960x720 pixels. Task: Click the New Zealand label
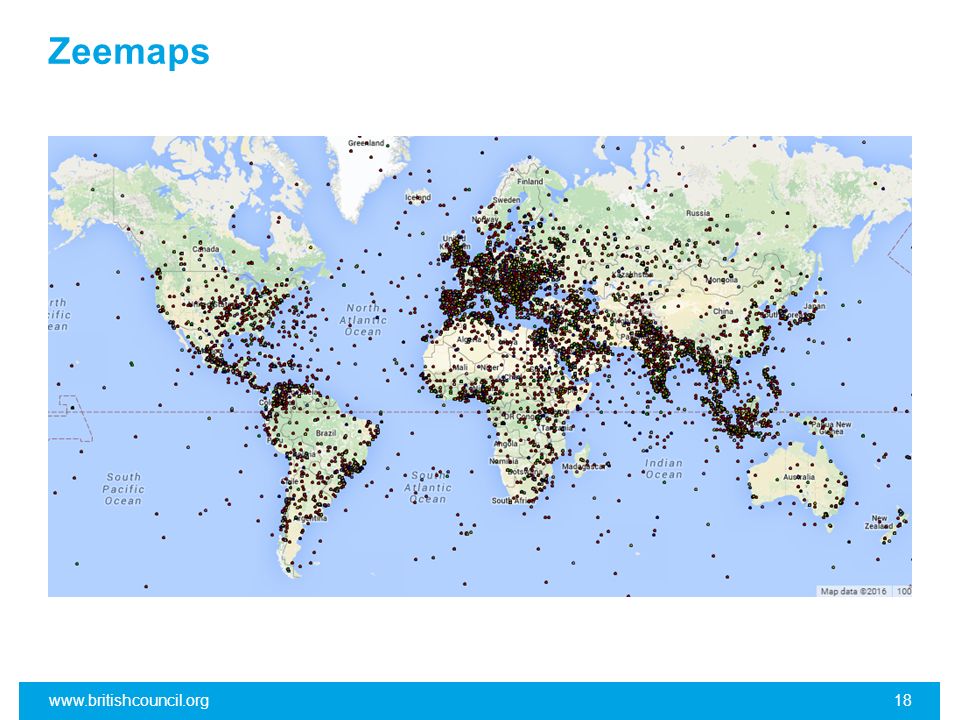879,522
